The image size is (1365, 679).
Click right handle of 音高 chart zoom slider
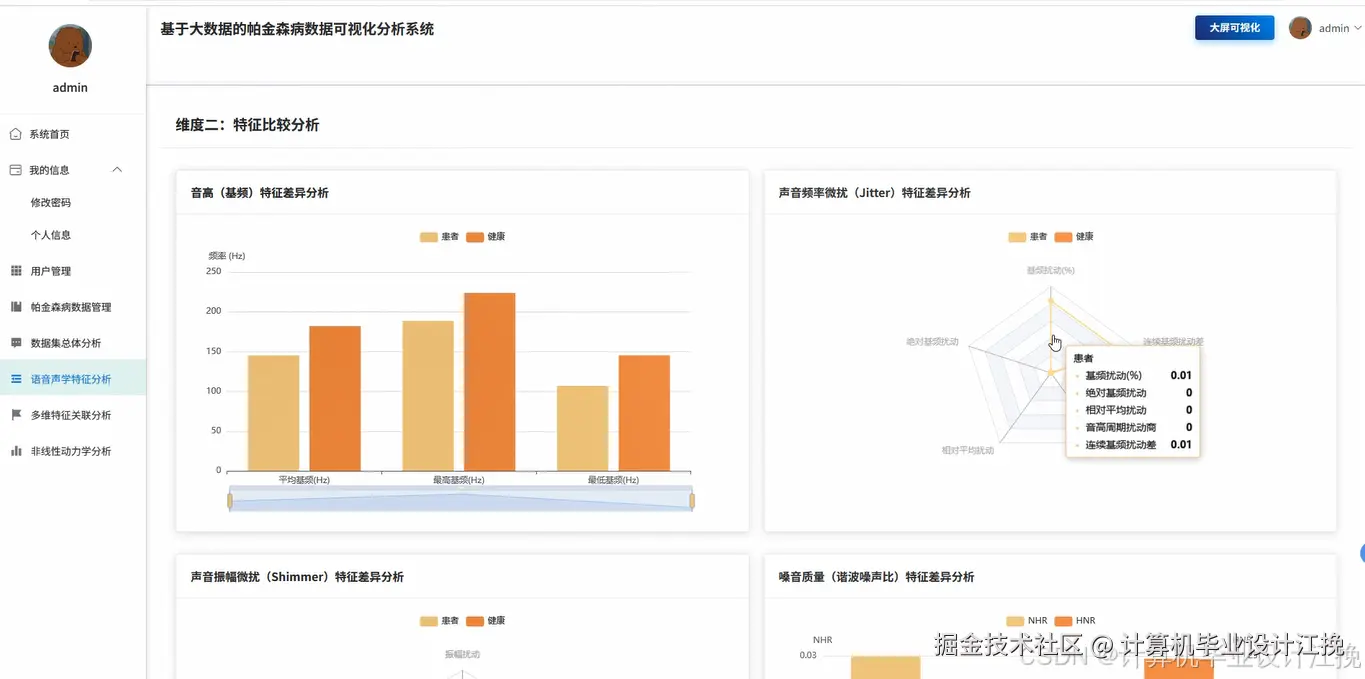click(x=692, y=500)
